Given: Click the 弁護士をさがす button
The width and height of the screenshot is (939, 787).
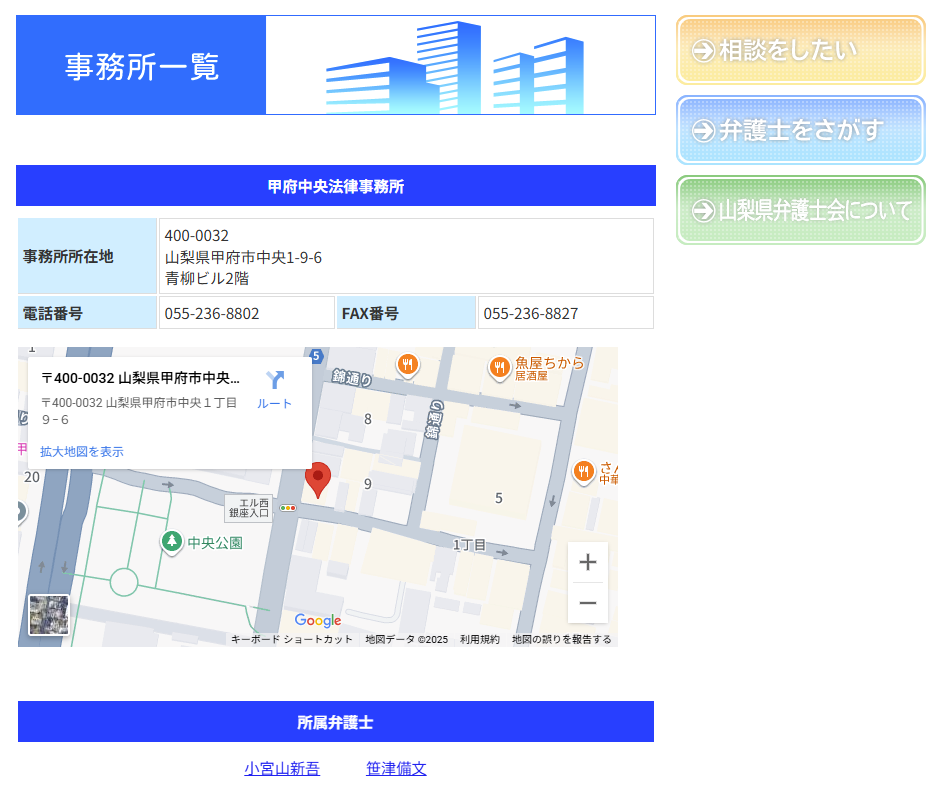Looking at the screenshot, I should tap(800, 130).
